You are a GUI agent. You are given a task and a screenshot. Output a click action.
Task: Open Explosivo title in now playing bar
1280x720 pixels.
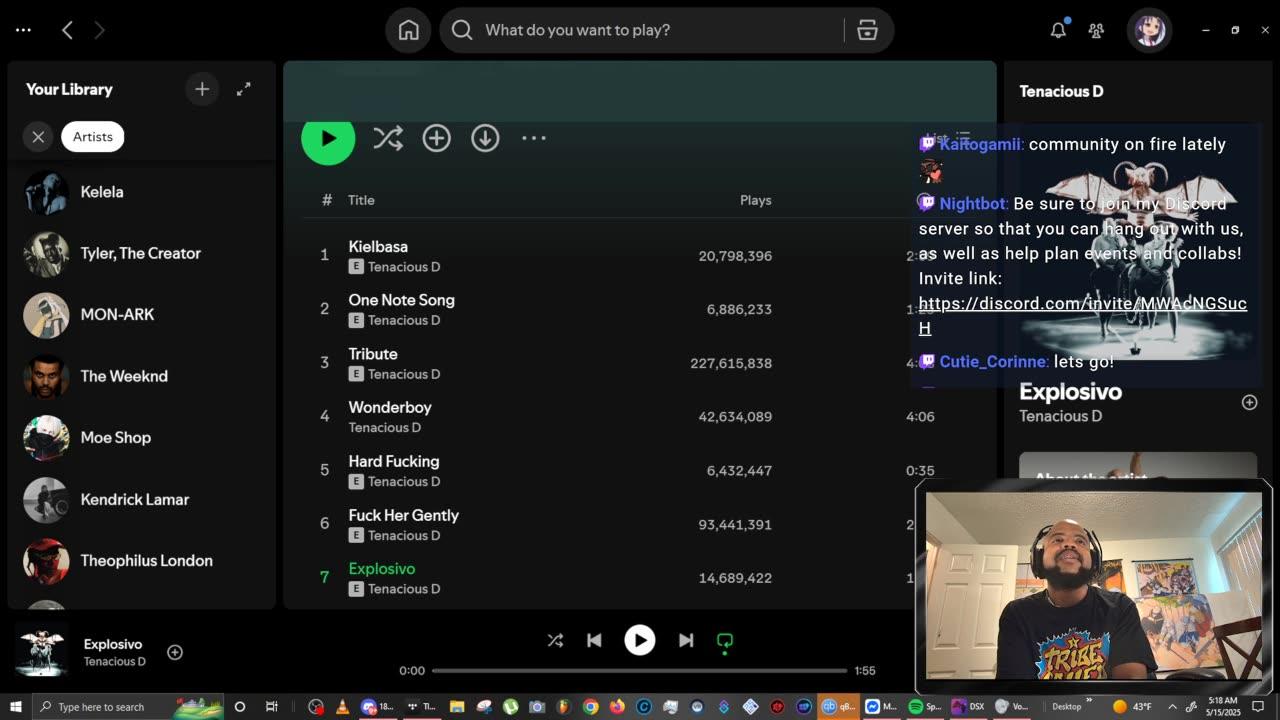(113, 644)
